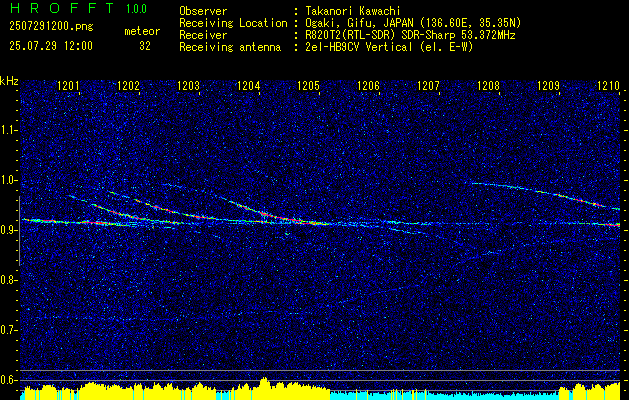
Task: Click the date 25.07.29 12:00
Action: coord(51,46)
